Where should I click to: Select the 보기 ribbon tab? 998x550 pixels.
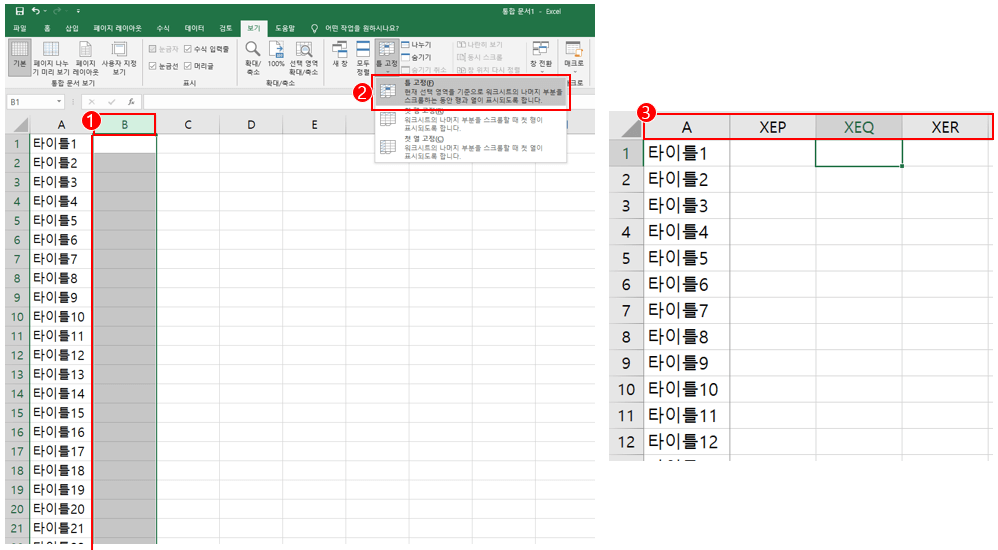[x=253, y=28]
